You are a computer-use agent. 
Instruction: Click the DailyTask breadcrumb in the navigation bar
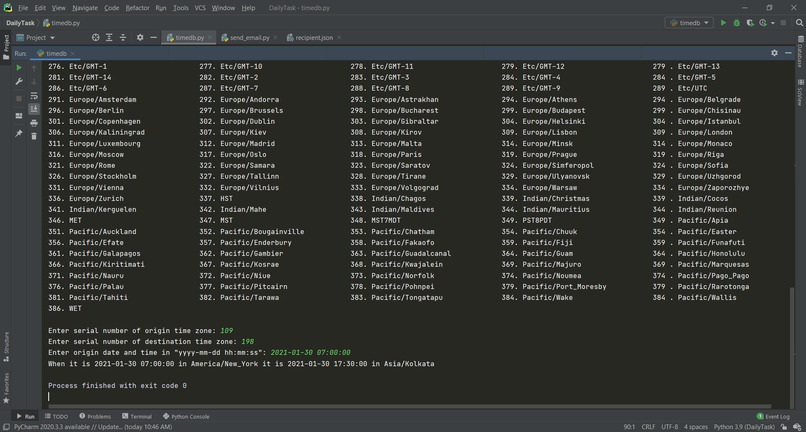(20, 23)
